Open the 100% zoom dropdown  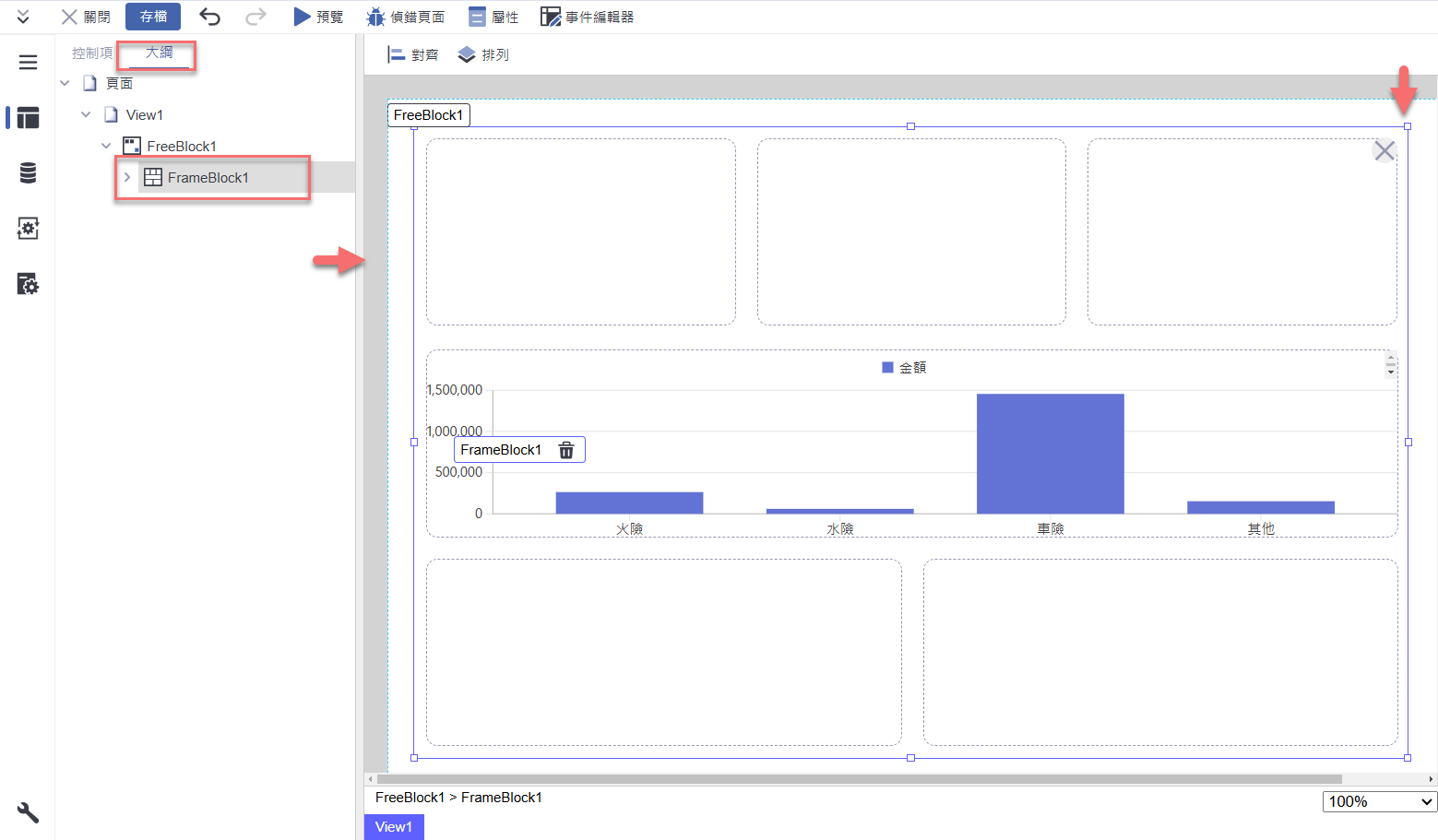point(1379,801)
